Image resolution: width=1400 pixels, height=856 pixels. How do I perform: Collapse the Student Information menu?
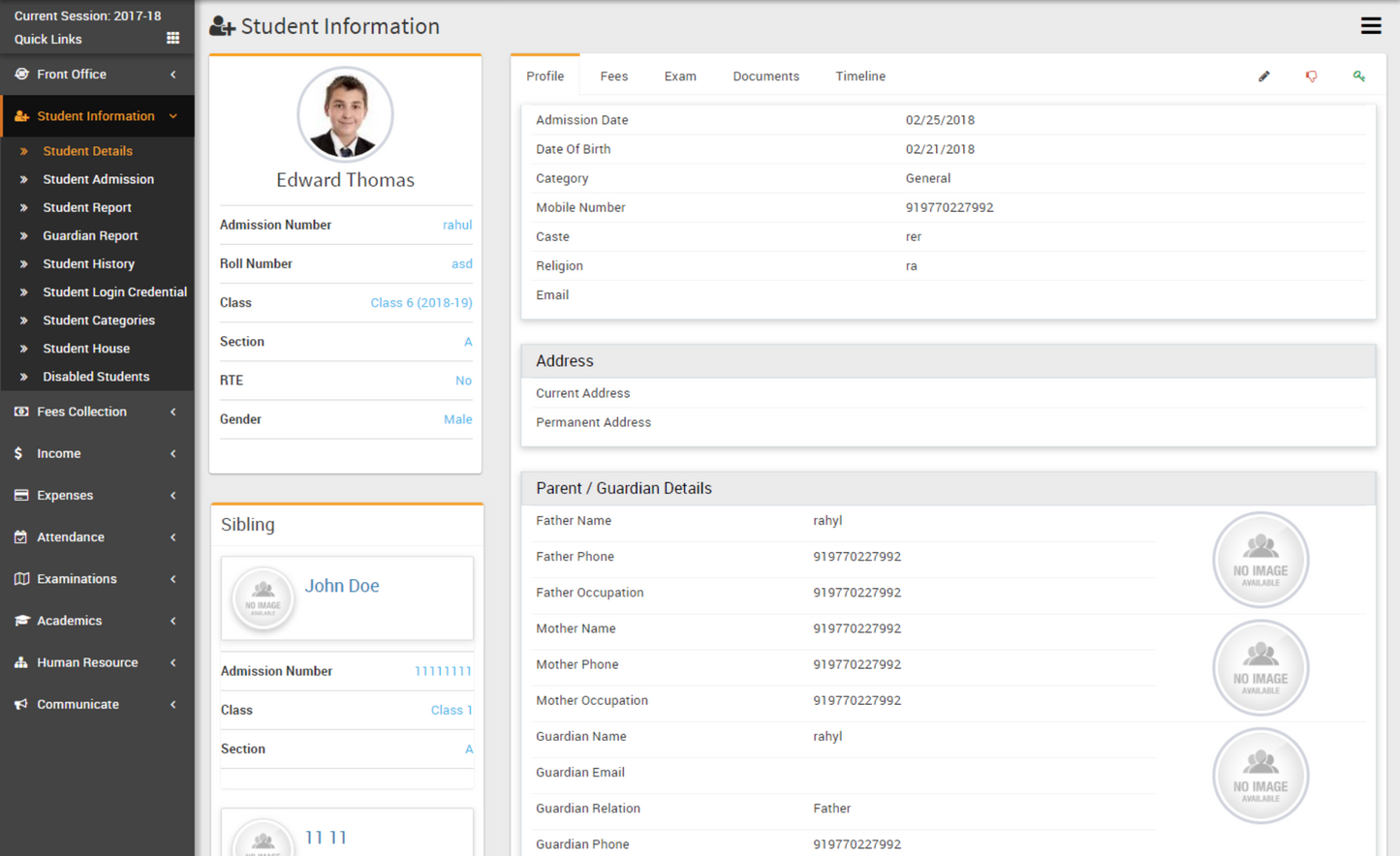(x=97, y=116)
